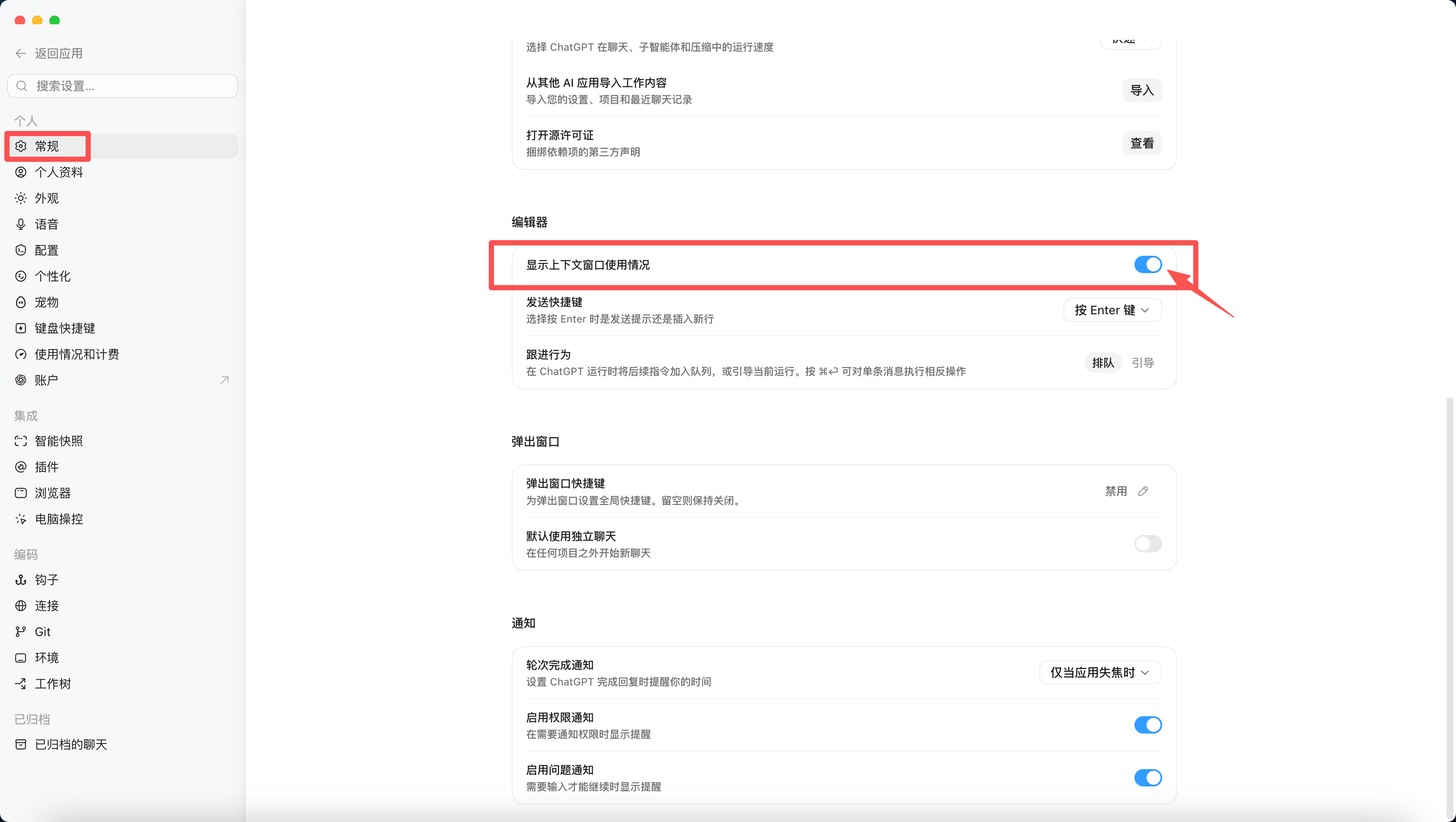Click the browser icon beside 浏览器
Screen dimensions: 1456x822
pyautogui.click(x=21, y=493)
